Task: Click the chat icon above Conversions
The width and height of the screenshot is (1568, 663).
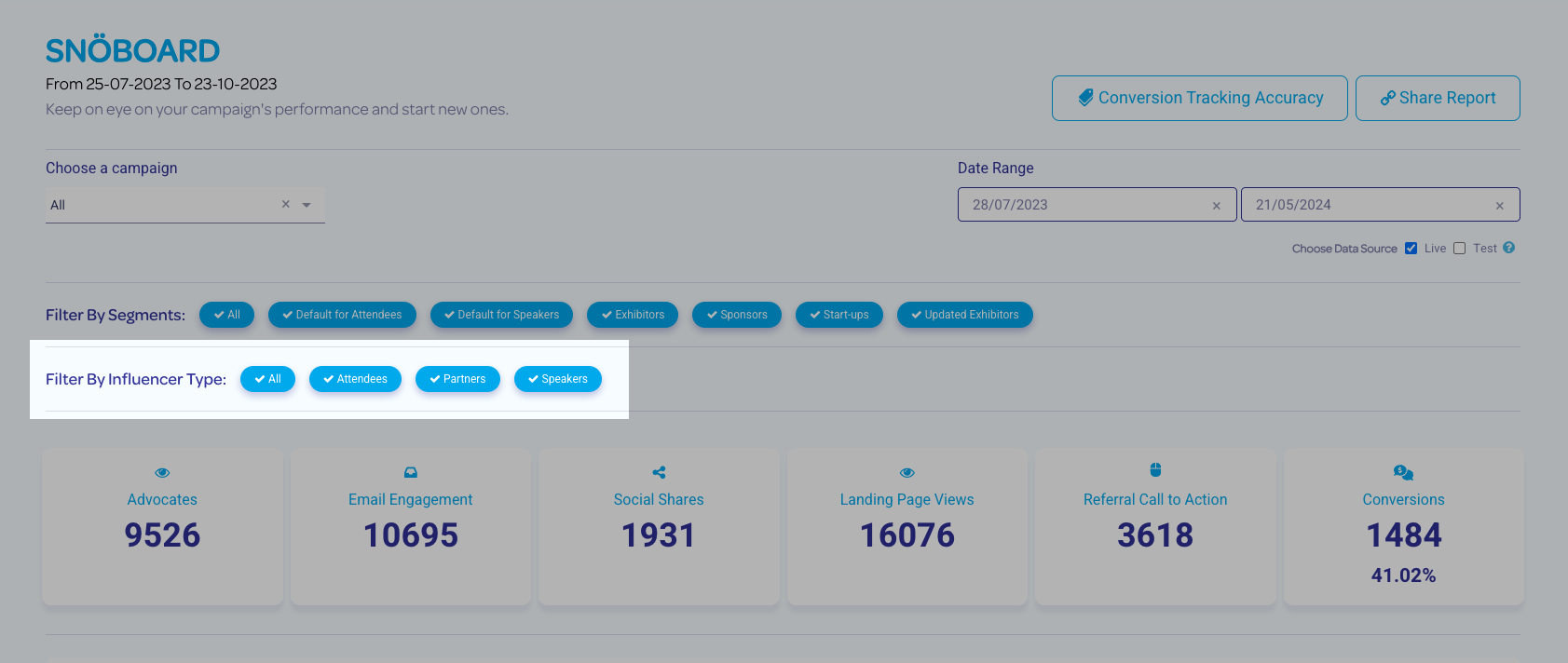Action: click(x=1403, y=473)
